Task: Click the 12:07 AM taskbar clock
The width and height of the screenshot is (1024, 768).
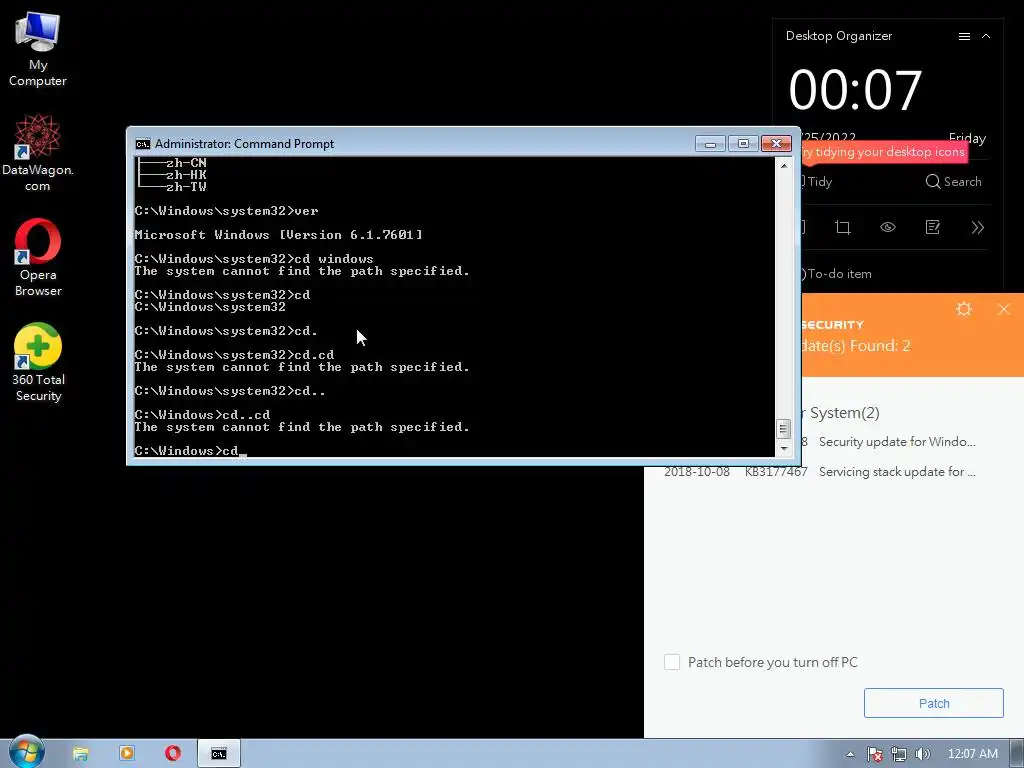Action: [972, 754]
